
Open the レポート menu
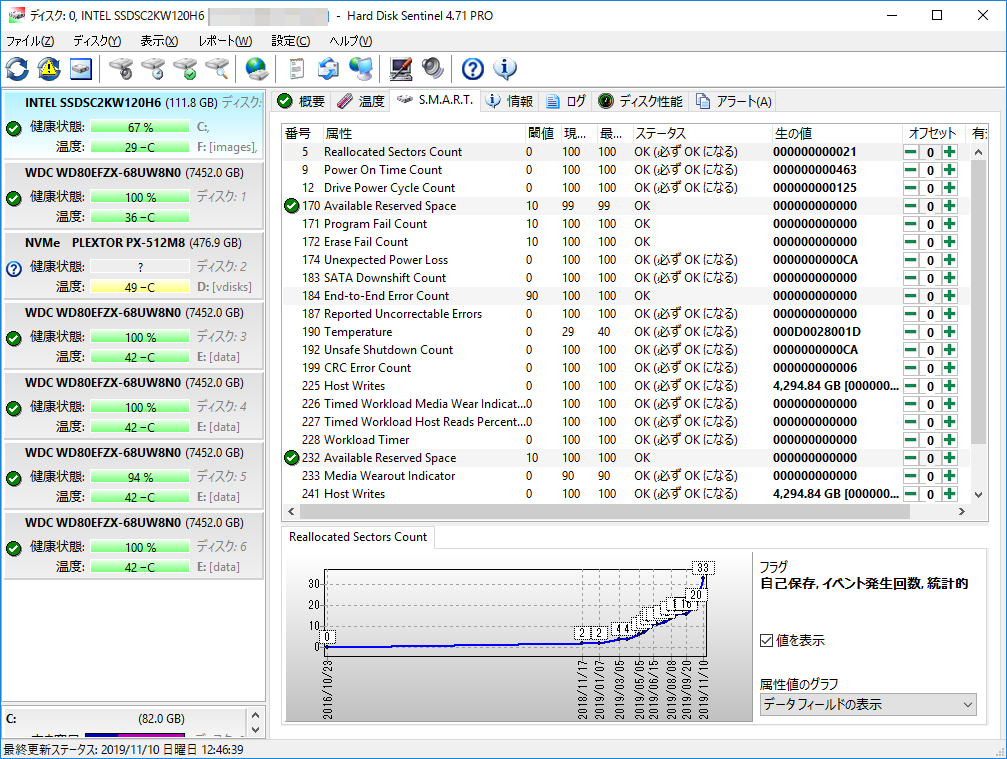pos(225,41)
